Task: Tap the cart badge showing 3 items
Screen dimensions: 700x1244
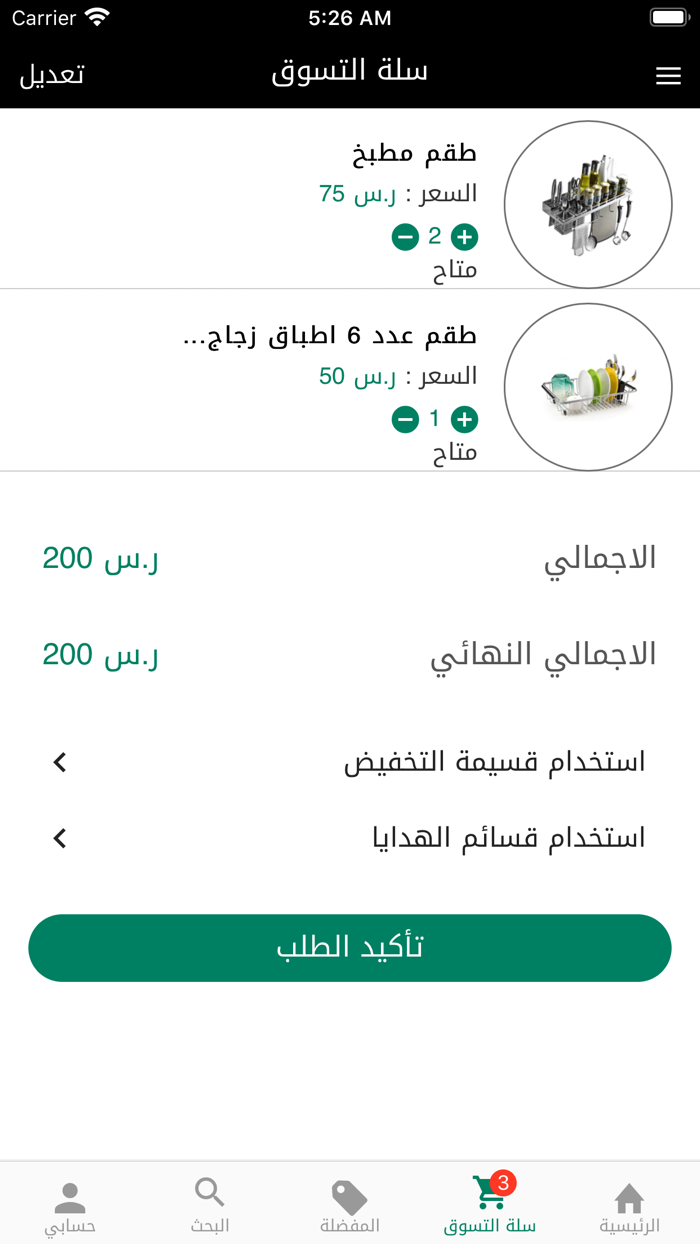Action: click(501, 1181)
